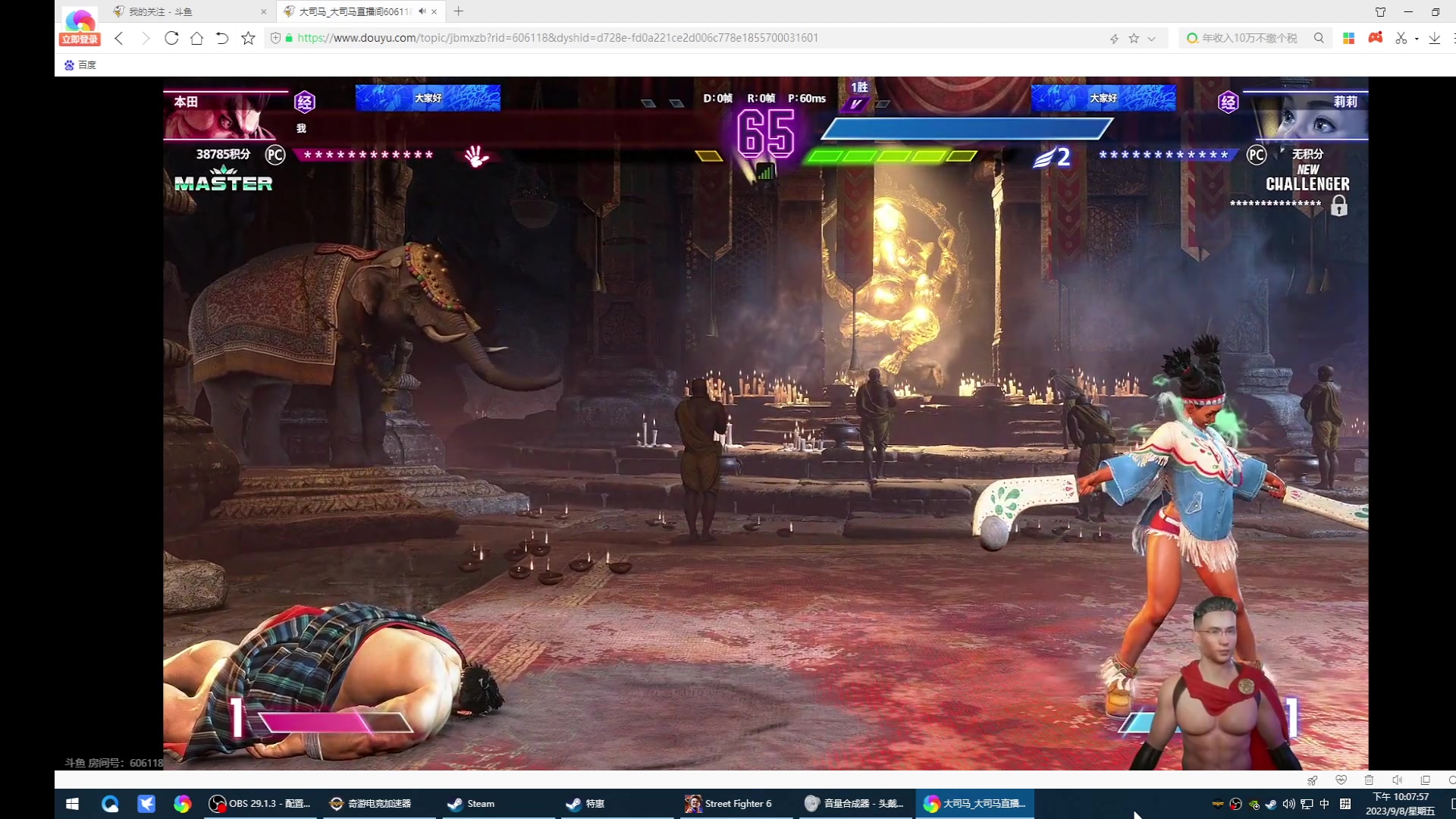
Task: Click the heartbeat health-check status icon
Action: (x=1341, y=780)
